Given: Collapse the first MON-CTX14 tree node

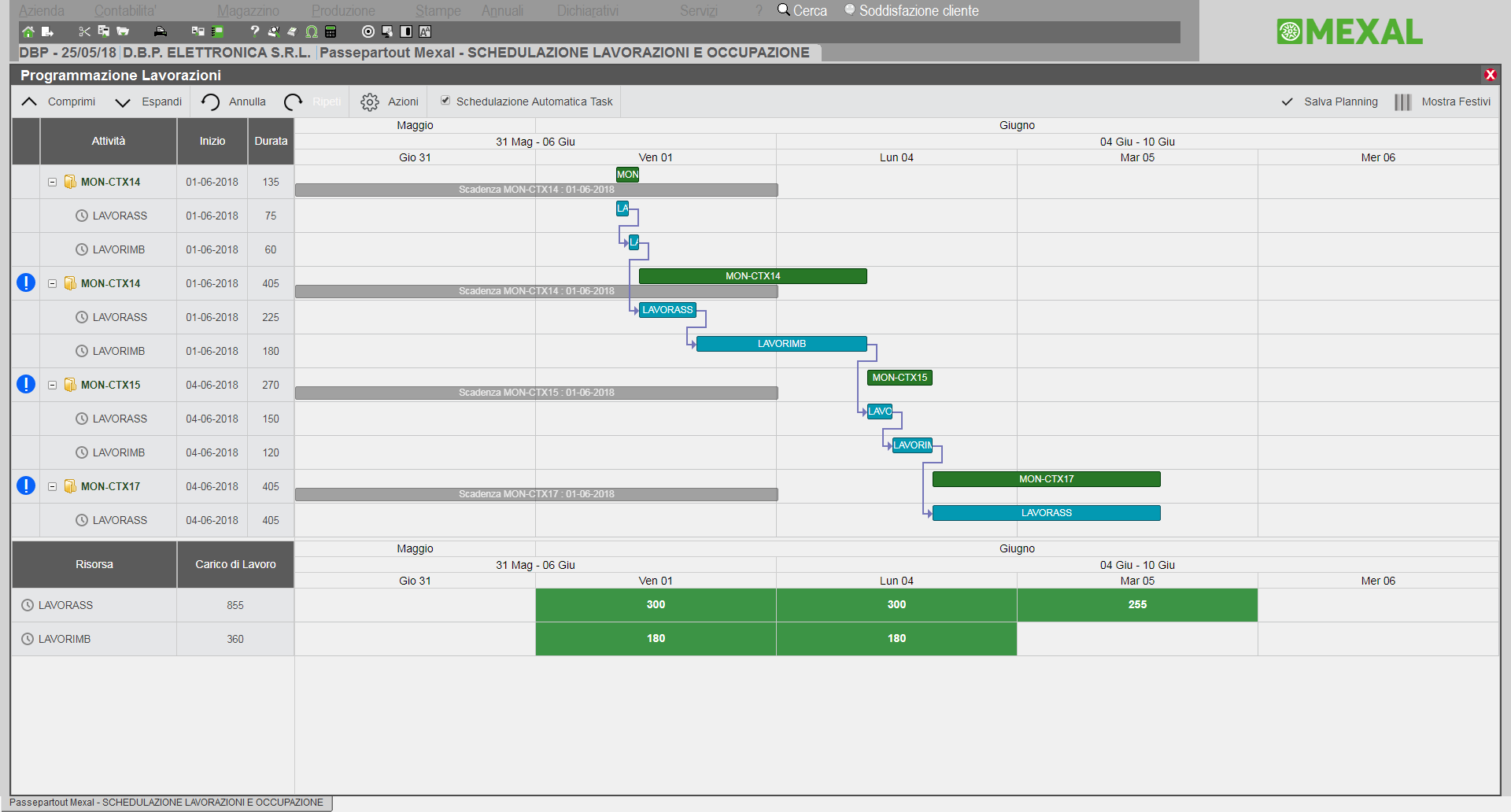Looking at the screenshot, I should click(x=52, y=182).
